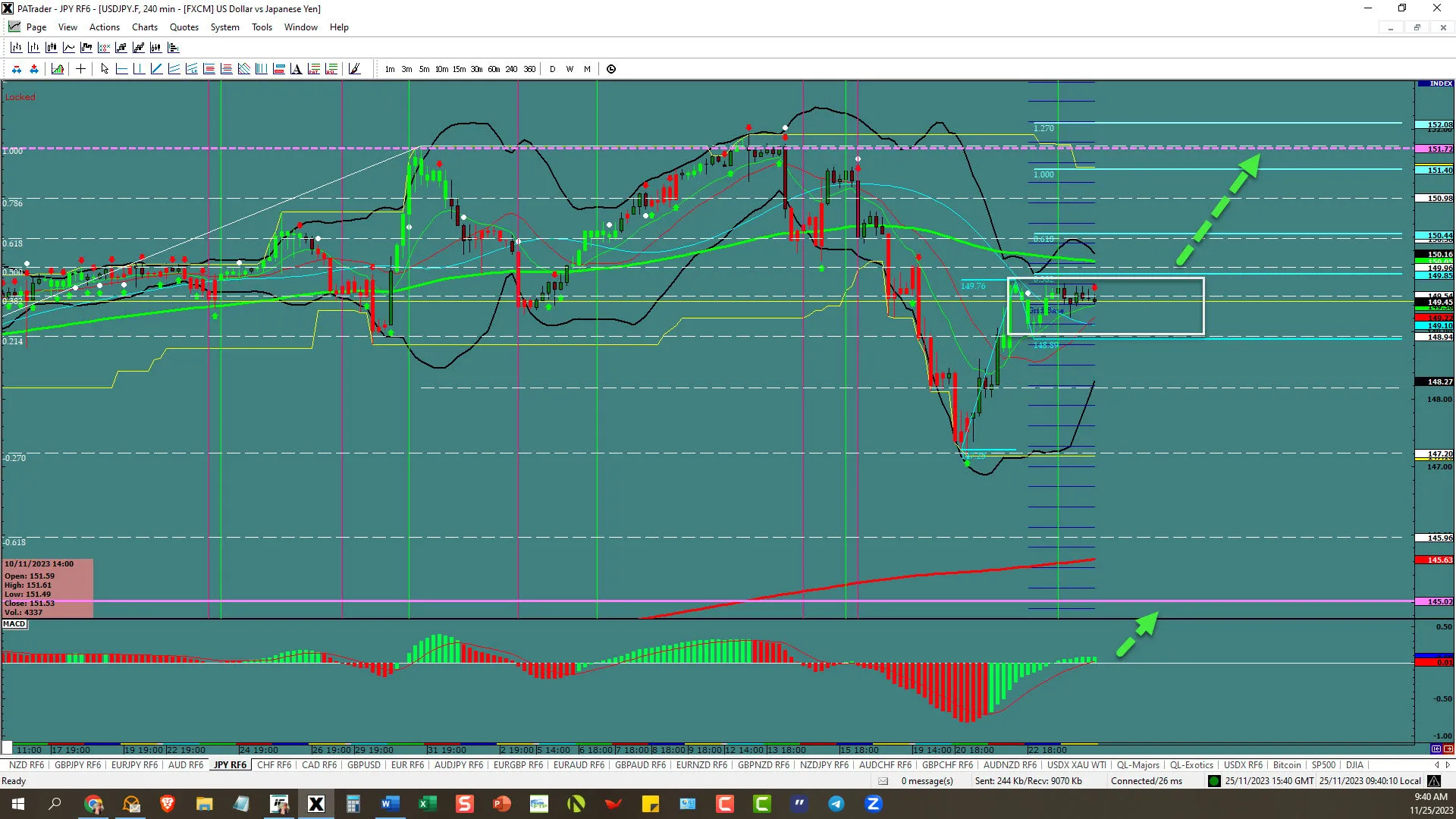
Task: Open the Tools menu
Action: (x=262, y=27)
